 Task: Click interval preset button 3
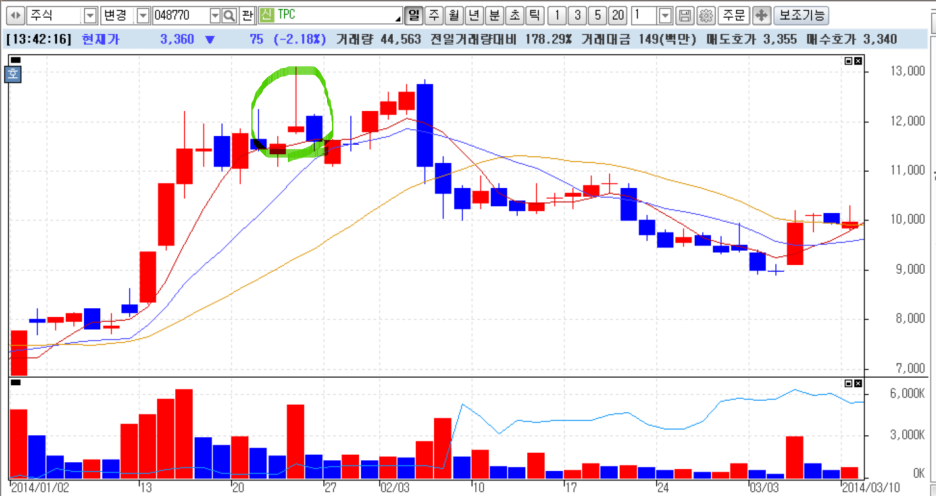[577, 16]
